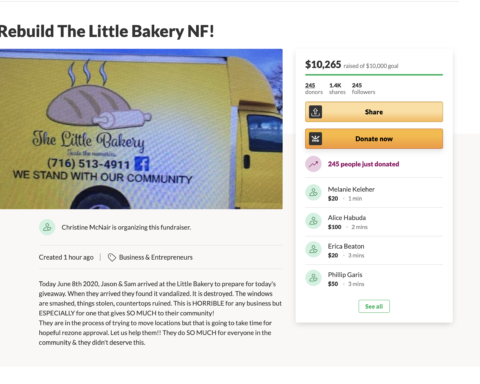Viewport: 480px width, 384px height.
Task: Click the Share button
Action: 374,112
